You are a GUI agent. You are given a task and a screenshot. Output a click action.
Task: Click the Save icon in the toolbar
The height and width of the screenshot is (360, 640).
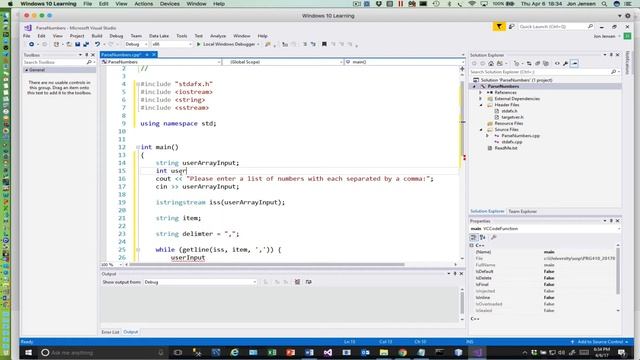pos(77,44)
